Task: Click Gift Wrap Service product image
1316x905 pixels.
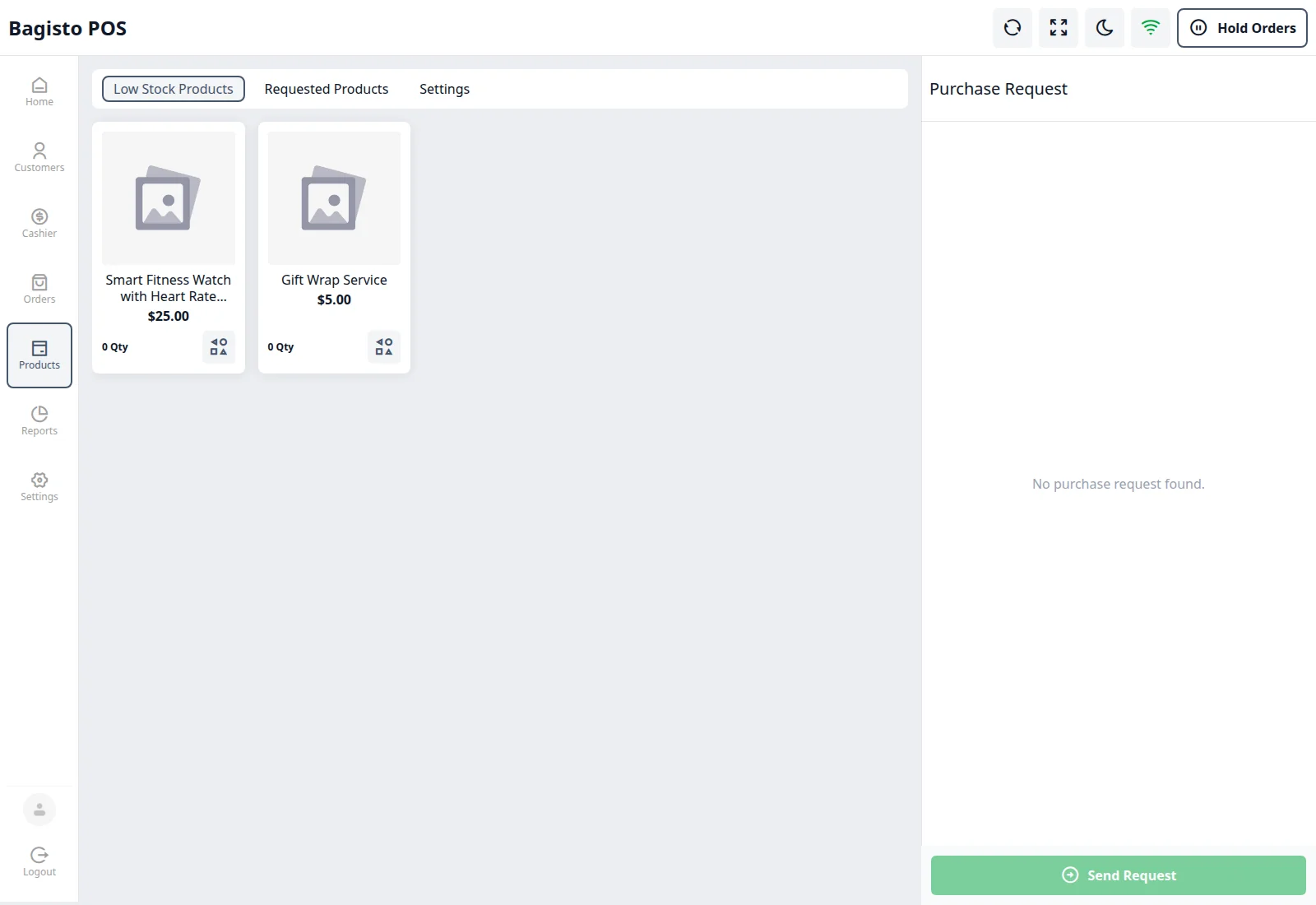Action: 334,198
